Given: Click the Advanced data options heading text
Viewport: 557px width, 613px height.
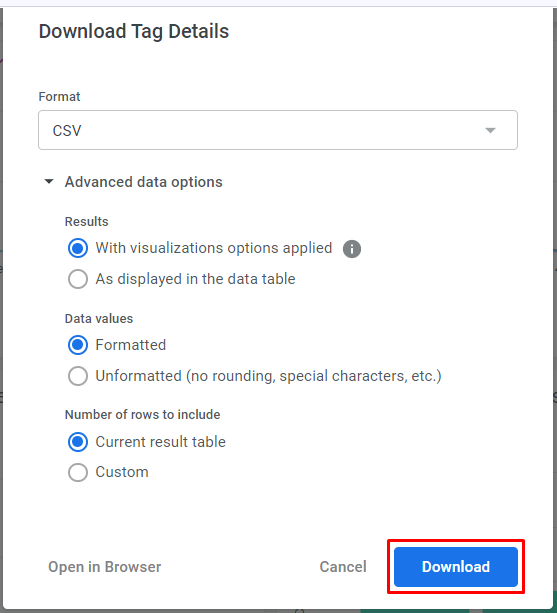Looking at the screenshot, I should (143, 182).
